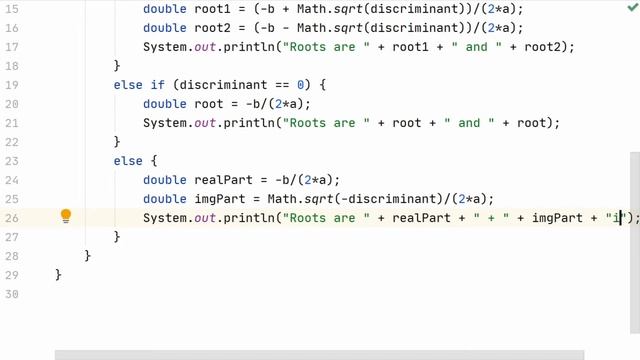640x360 pixels.
Task: Click line number 26 in gutter
Action: point(12,218)
